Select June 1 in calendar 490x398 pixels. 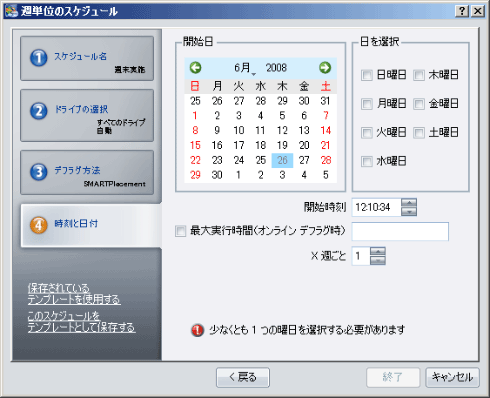[195, 116]
